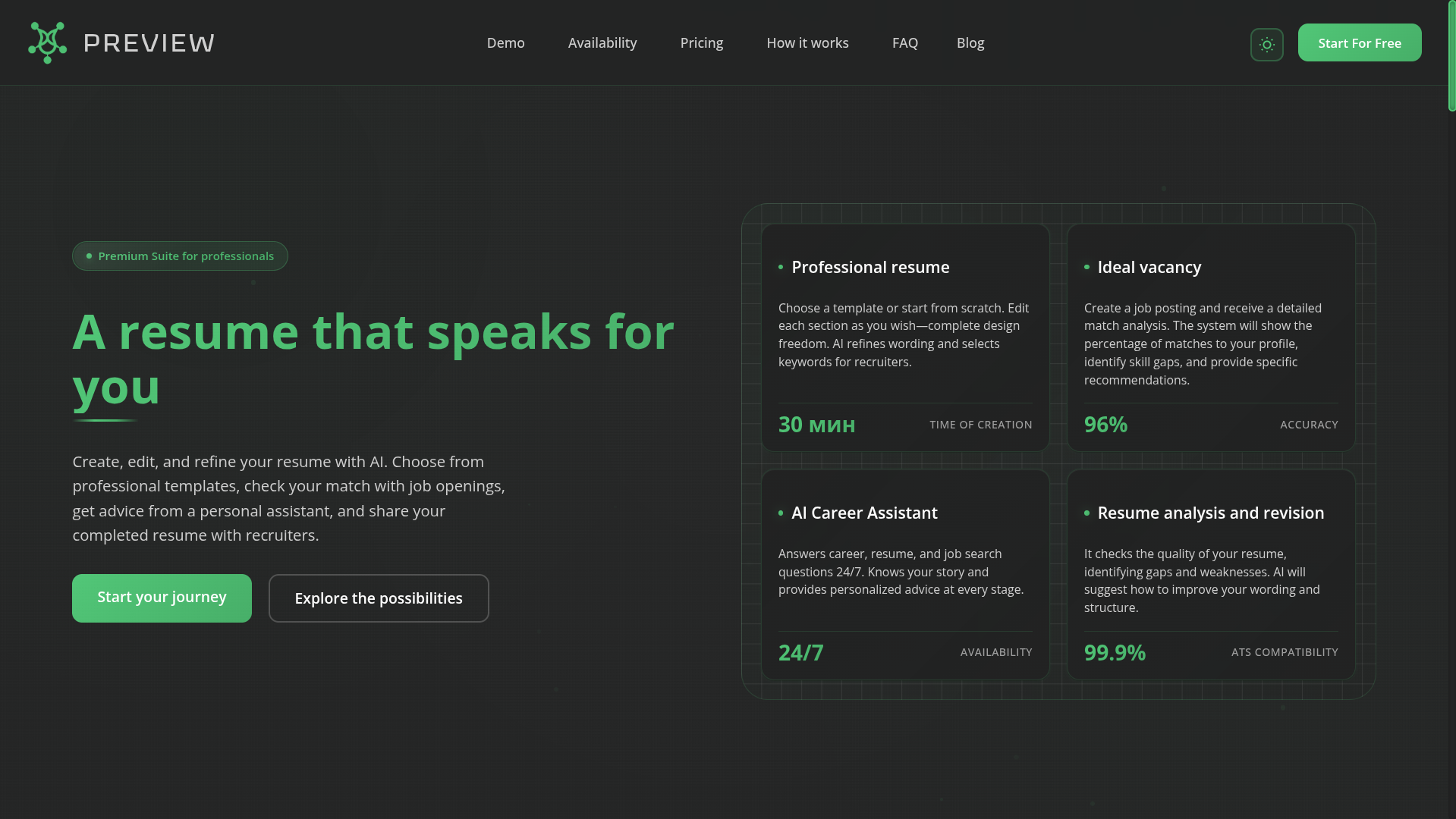Click the 99.9% ATS compatibility value

[1115, 653]
